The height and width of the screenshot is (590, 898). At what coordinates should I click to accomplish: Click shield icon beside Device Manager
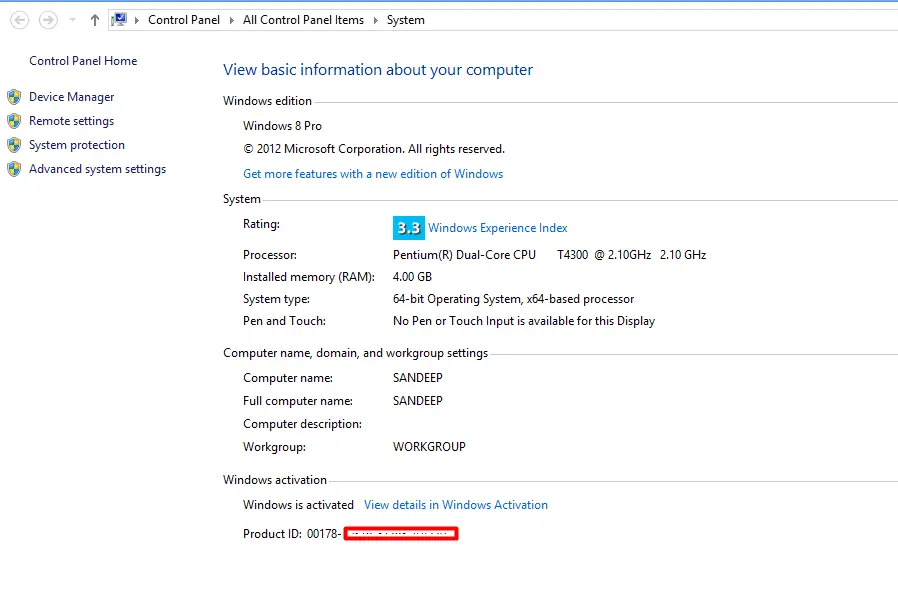[14, 97]
